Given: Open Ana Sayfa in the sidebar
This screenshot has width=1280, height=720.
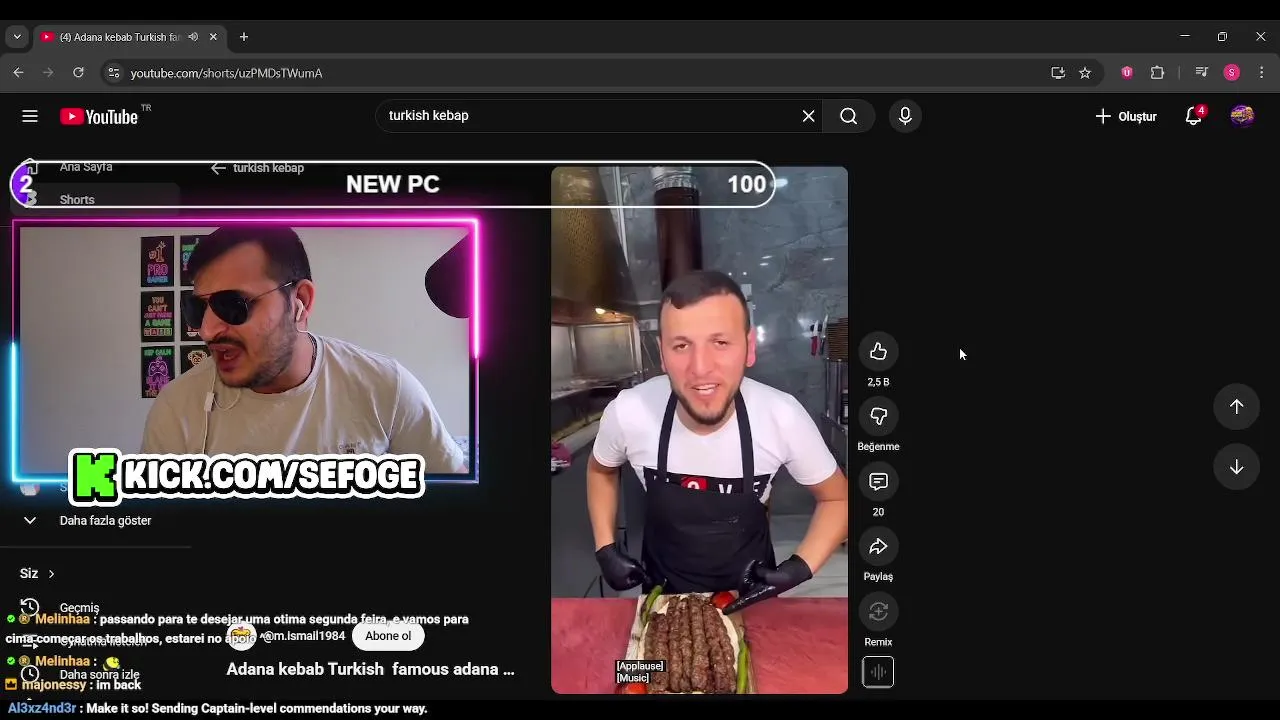Looking at the screenshot, I should pos(86,167).
